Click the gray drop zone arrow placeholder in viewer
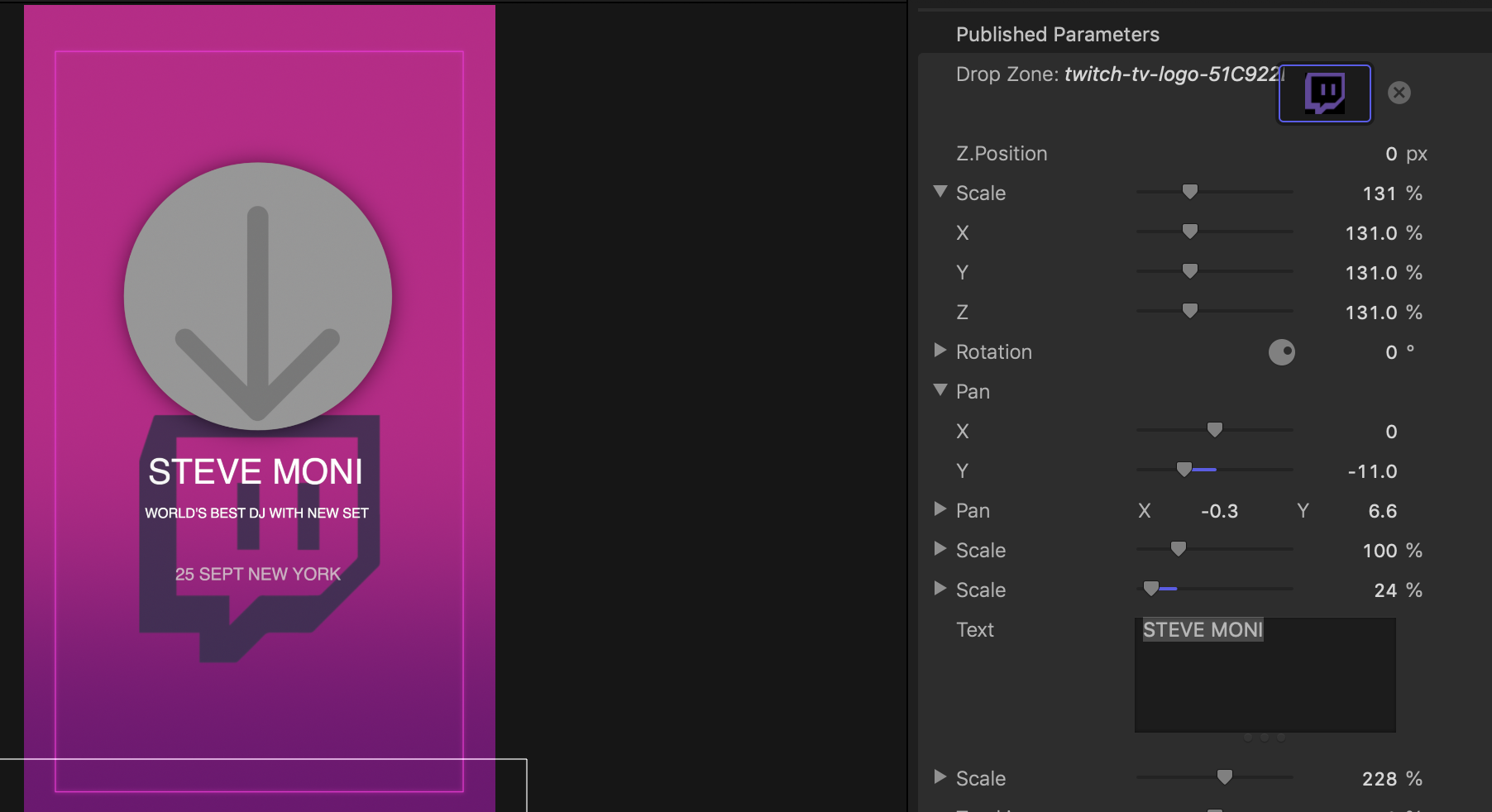The height and width of the screenshot is (812, 1492). [258, 296]
